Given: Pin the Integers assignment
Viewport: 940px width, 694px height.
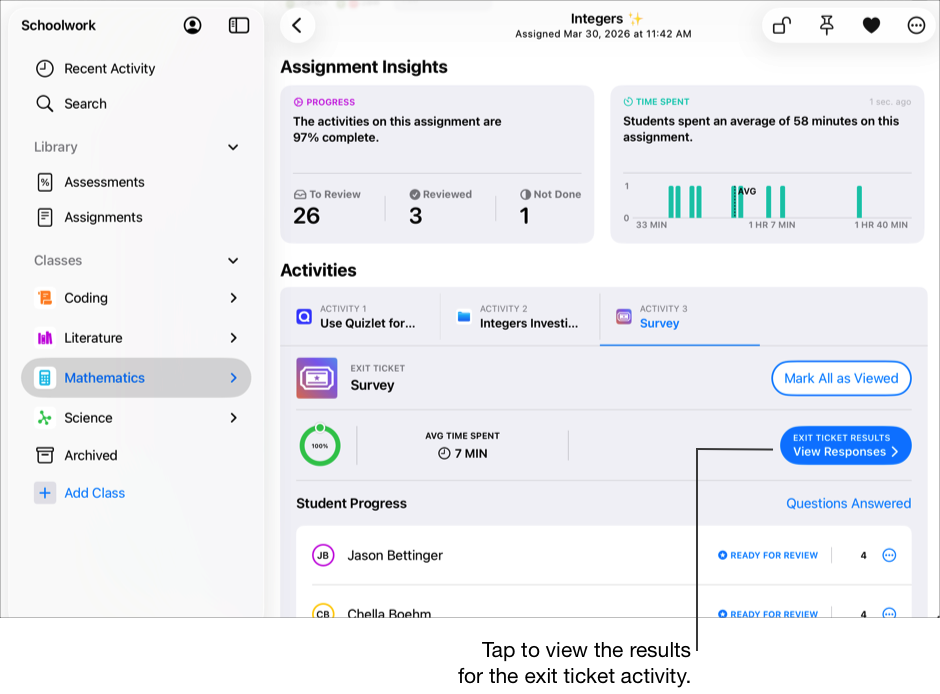Looking at the screenshot, I should (x=826, y=25).
